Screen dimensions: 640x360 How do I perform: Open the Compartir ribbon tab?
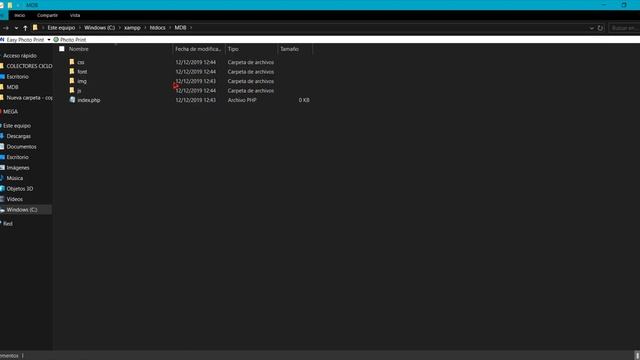tap(47, 15)
